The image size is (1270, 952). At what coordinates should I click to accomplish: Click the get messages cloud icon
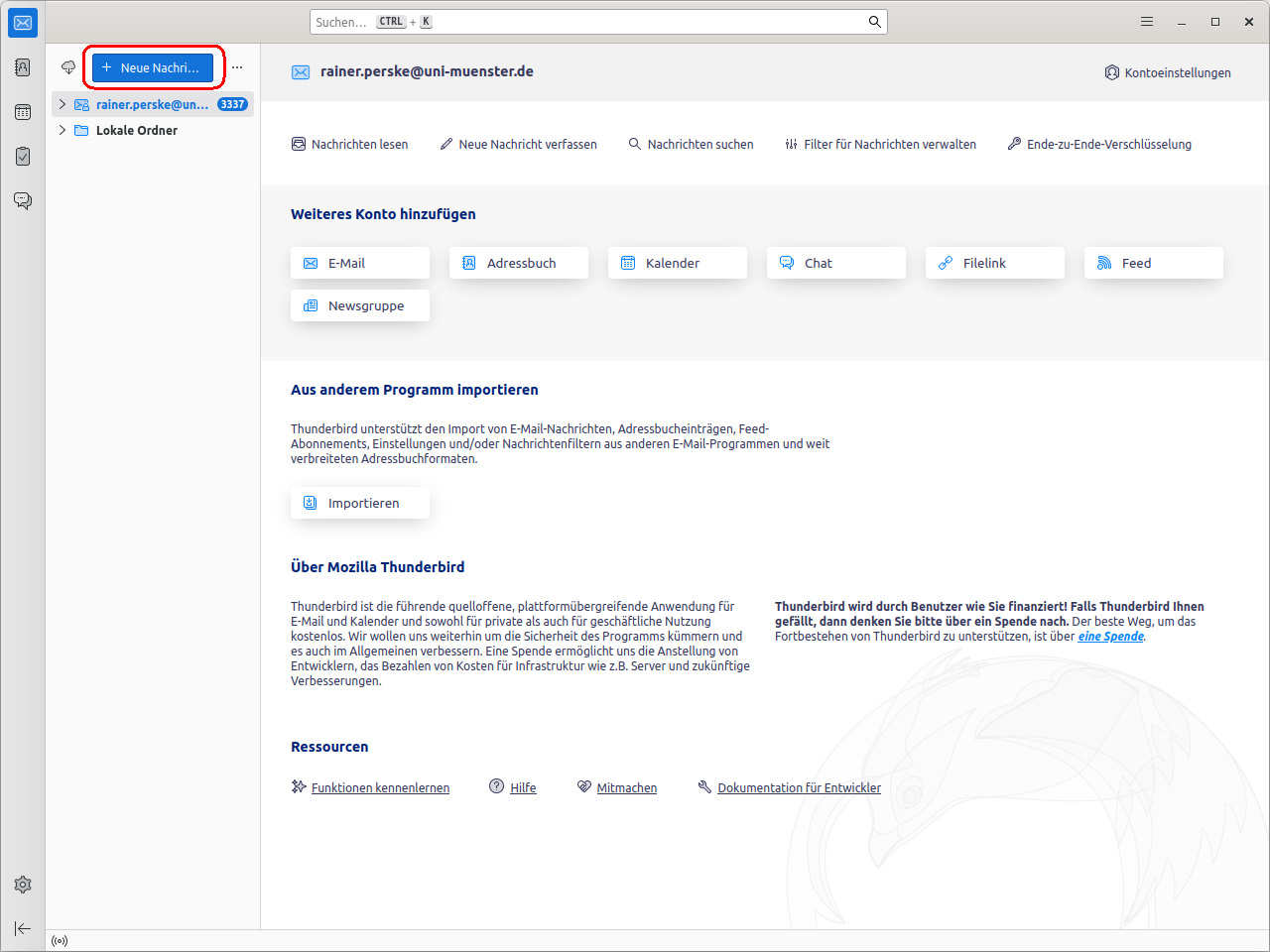coord(68,67)
